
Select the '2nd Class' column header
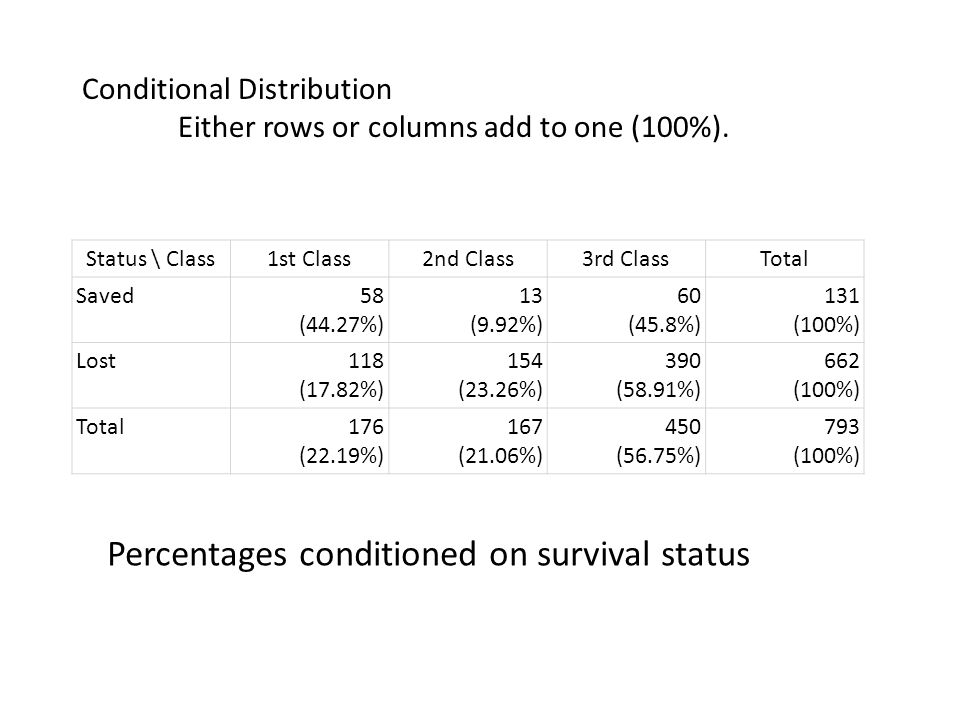coord(468,258)
